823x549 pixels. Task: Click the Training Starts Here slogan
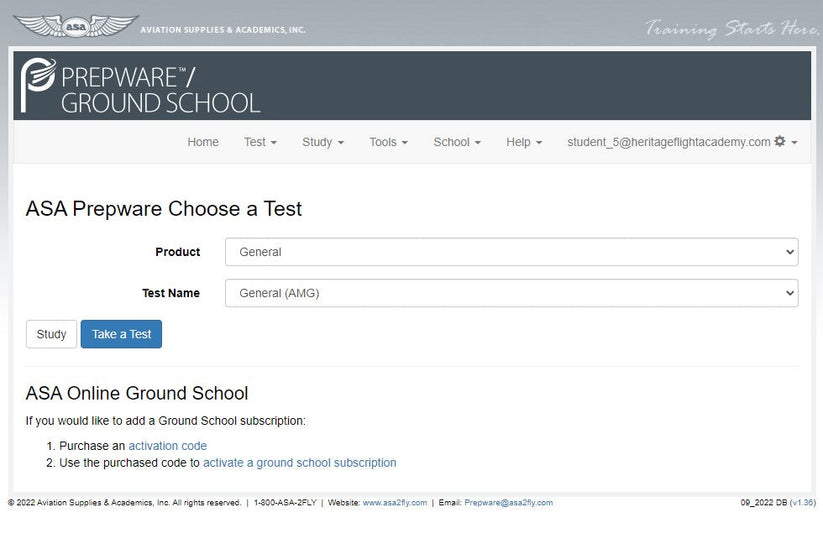tap(732, 28)
